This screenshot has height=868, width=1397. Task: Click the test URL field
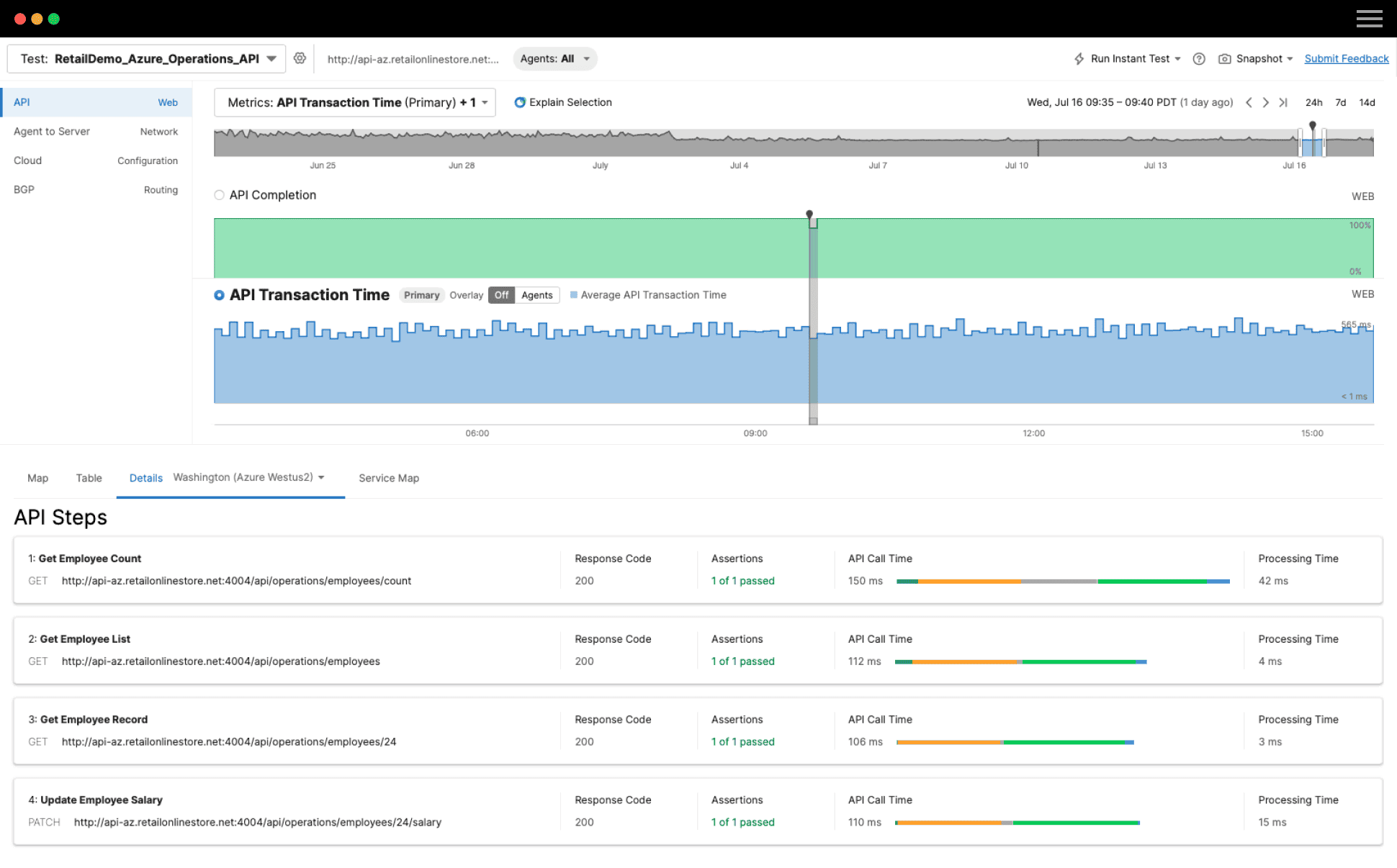(413, 58)
